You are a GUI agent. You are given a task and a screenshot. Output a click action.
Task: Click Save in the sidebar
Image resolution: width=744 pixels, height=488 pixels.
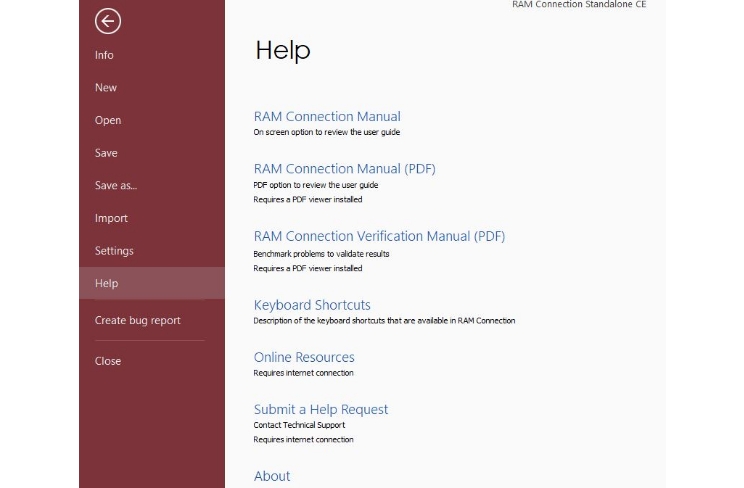point(106,153)
